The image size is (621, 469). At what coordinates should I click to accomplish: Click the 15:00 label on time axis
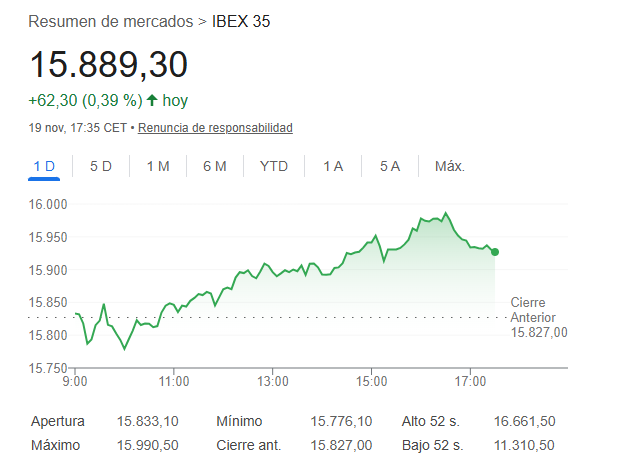click(371, 381)
